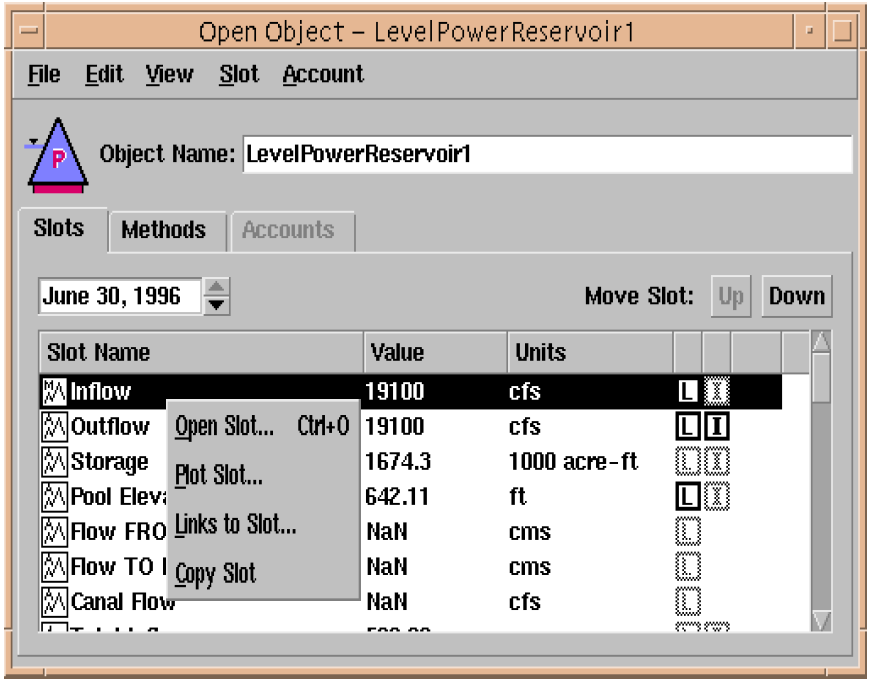Click the series icon beside Inflow

coord(53,392)
